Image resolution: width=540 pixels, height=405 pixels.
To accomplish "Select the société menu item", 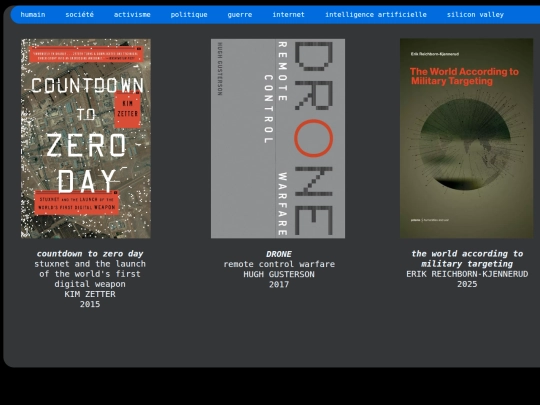I will coord(80,14).
